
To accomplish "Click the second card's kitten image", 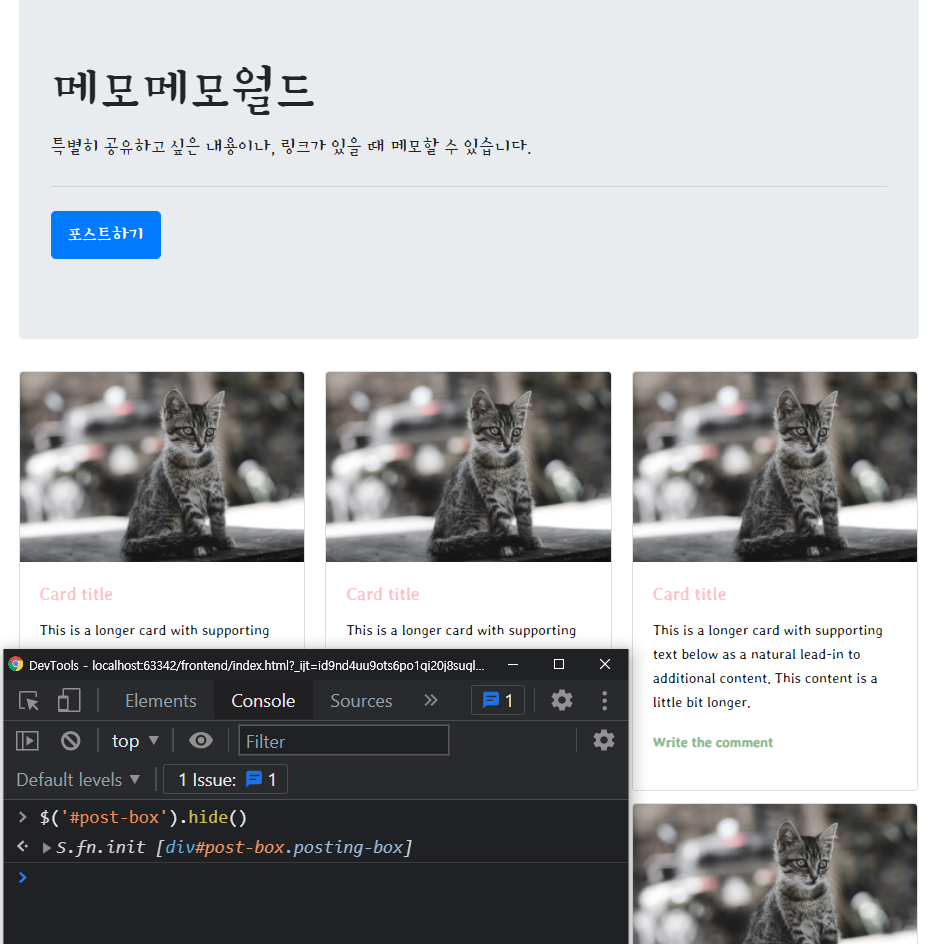I will coord(468,467).
